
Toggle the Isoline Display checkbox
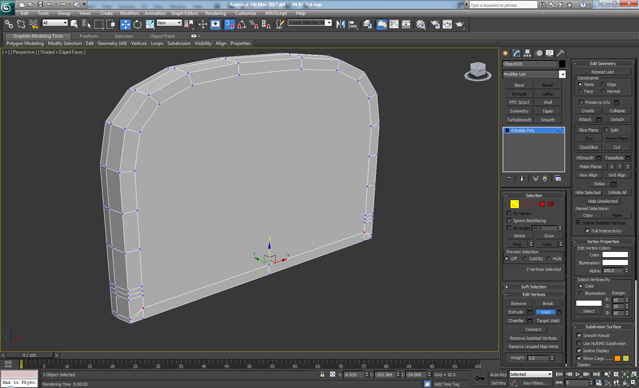click(579, 351)
